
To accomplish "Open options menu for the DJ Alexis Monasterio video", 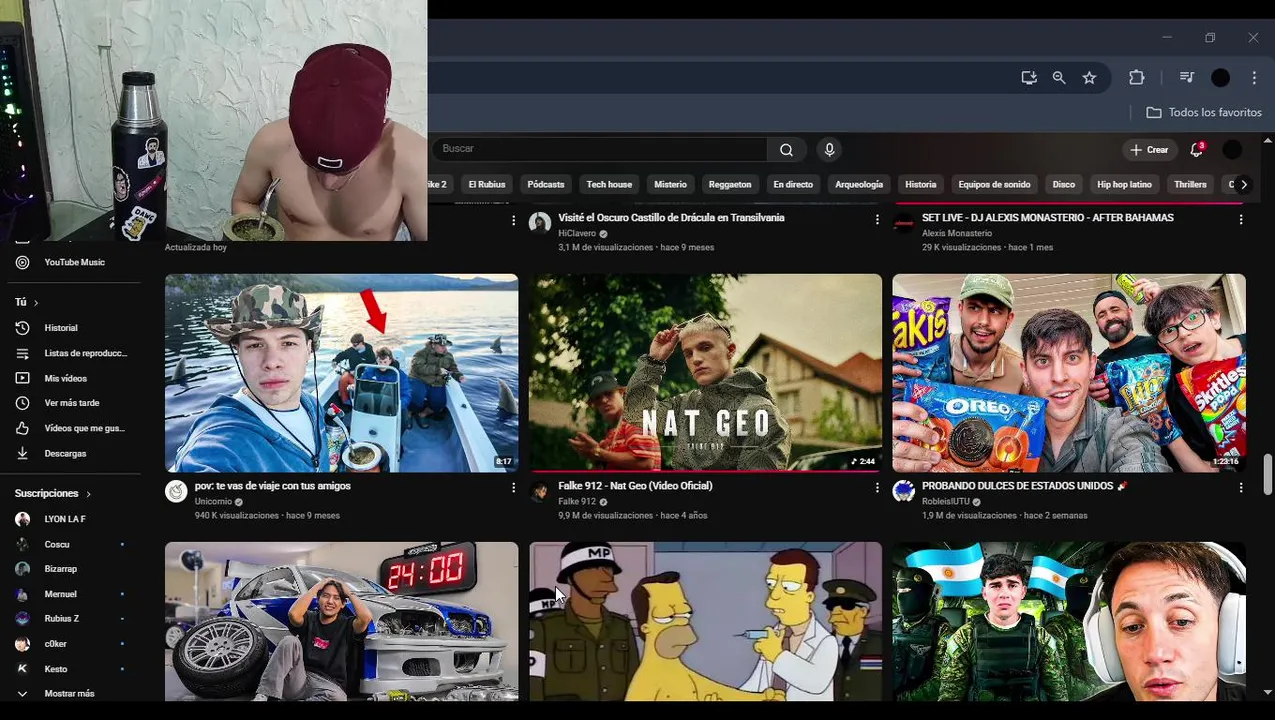I will click(1241, 219).
